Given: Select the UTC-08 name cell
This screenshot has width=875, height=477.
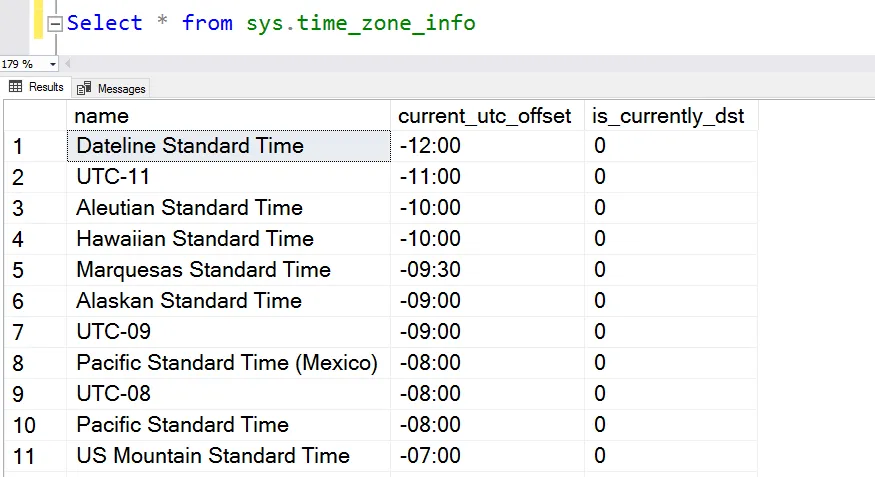Looking at the screenshot, I should (229, 394).
